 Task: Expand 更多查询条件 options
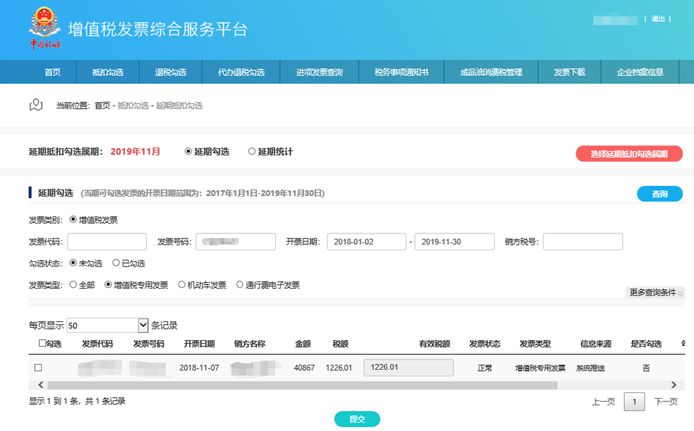click(x=656, y=292)
